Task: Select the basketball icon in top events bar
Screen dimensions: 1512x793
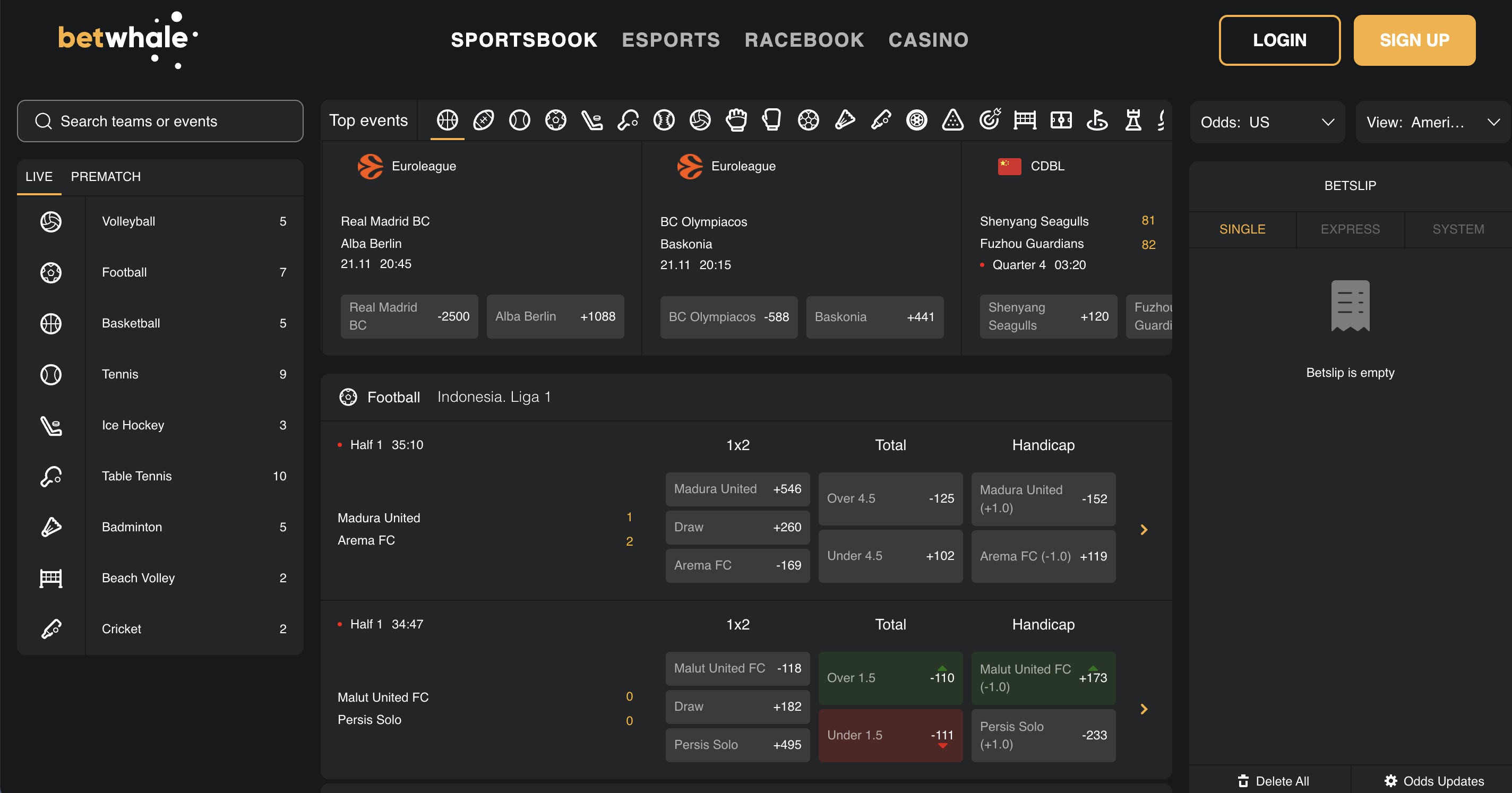Action: pyautogui.click(x=447, y=120)
